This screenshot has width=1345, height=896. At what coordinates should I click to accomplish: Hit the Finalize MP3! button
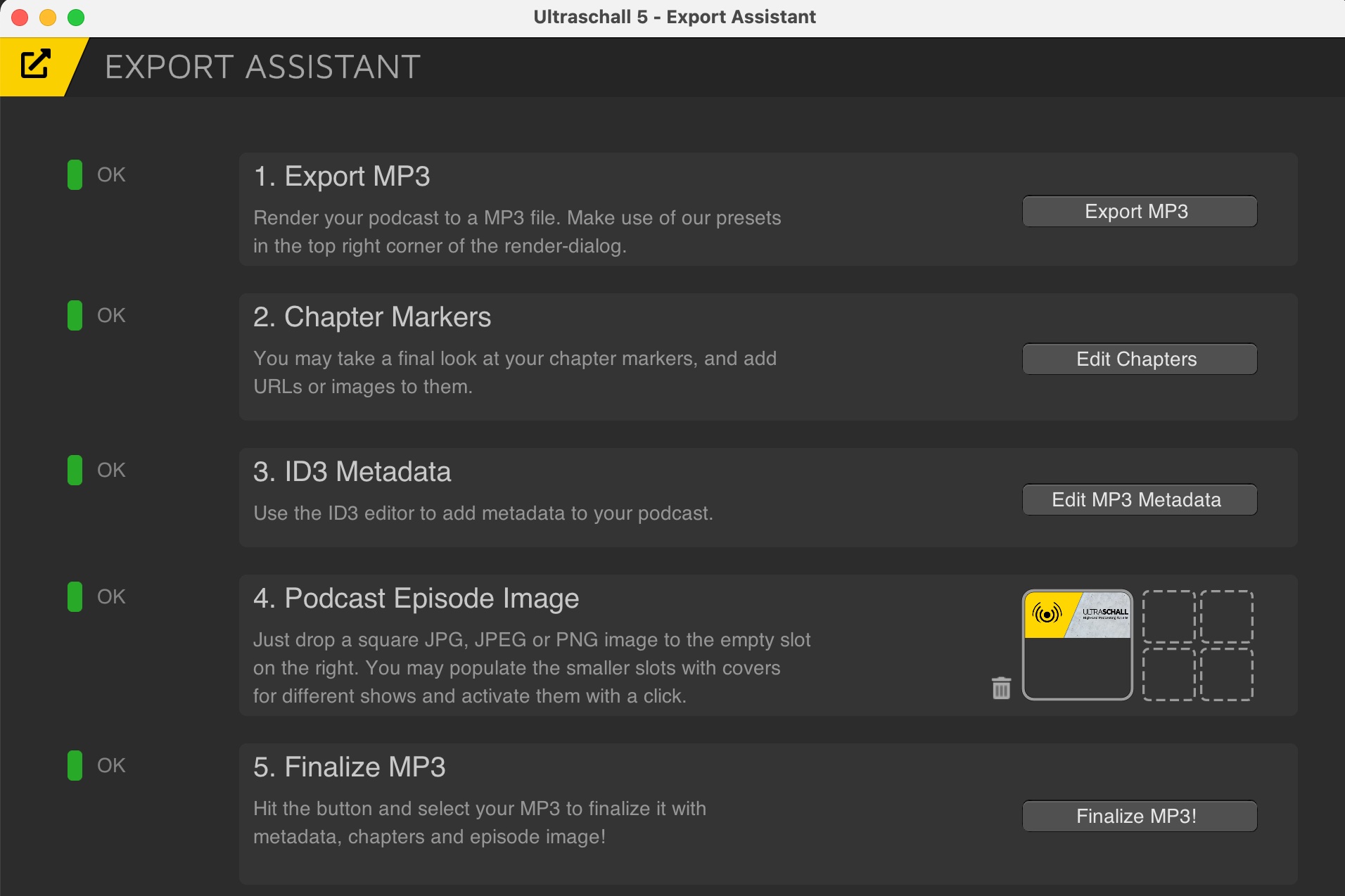[x=1139, y=816]
